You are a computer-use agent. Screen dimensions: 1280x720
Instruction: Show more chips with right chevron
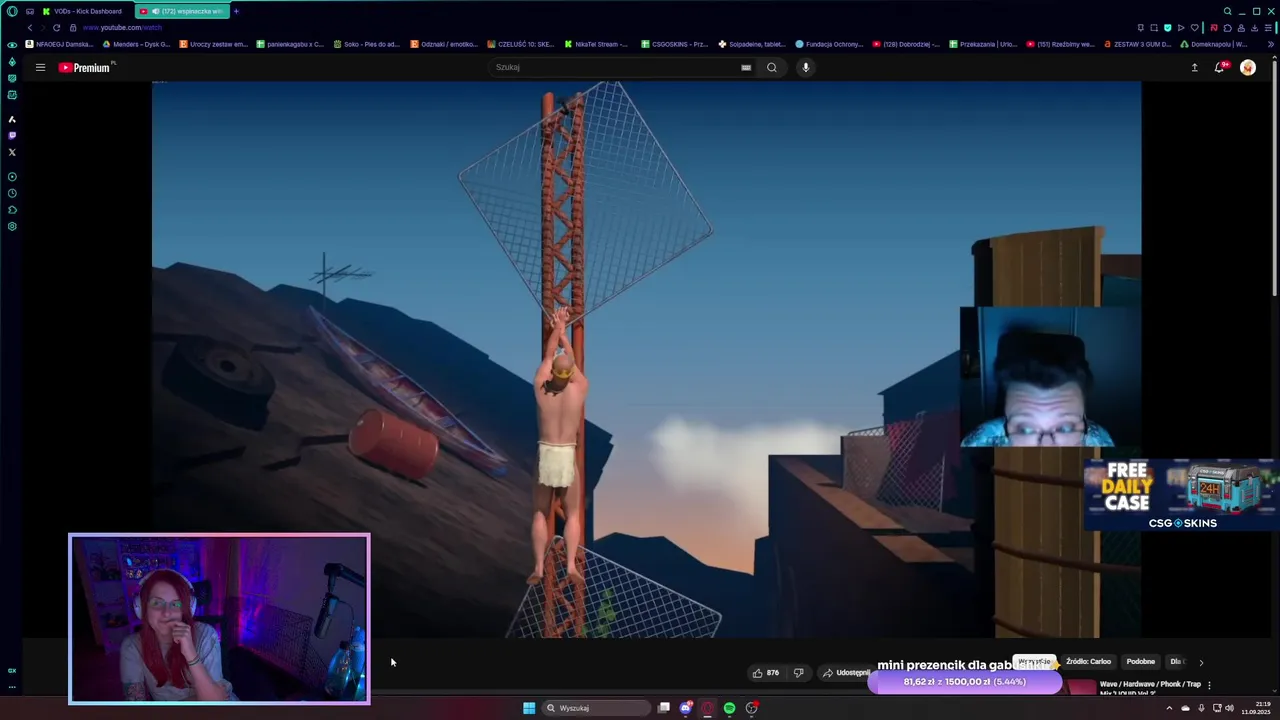coord(1201,662)
